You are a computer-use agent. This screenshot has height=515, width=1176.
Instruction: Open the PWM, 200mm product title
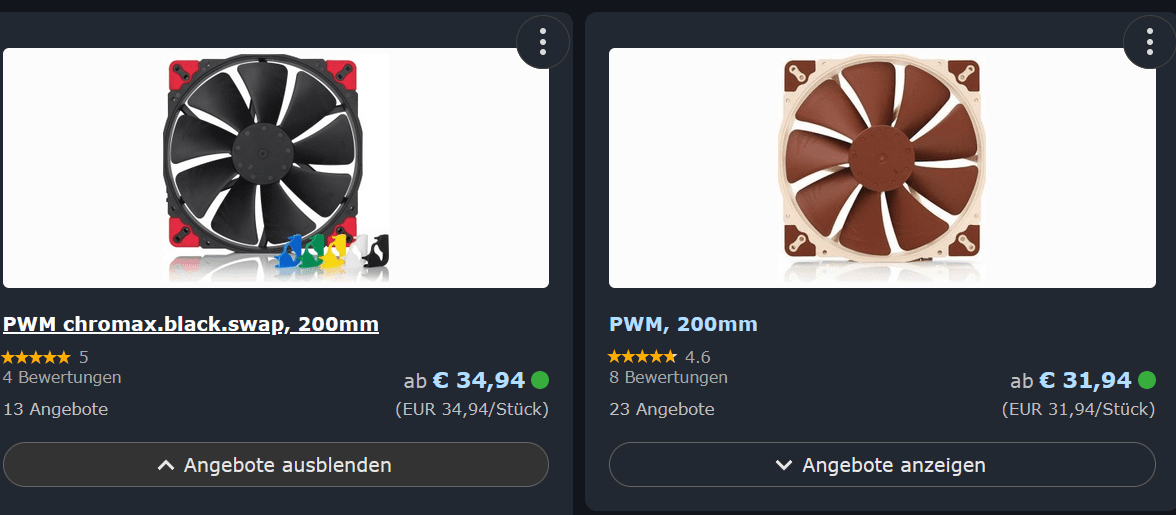(683, 325)
